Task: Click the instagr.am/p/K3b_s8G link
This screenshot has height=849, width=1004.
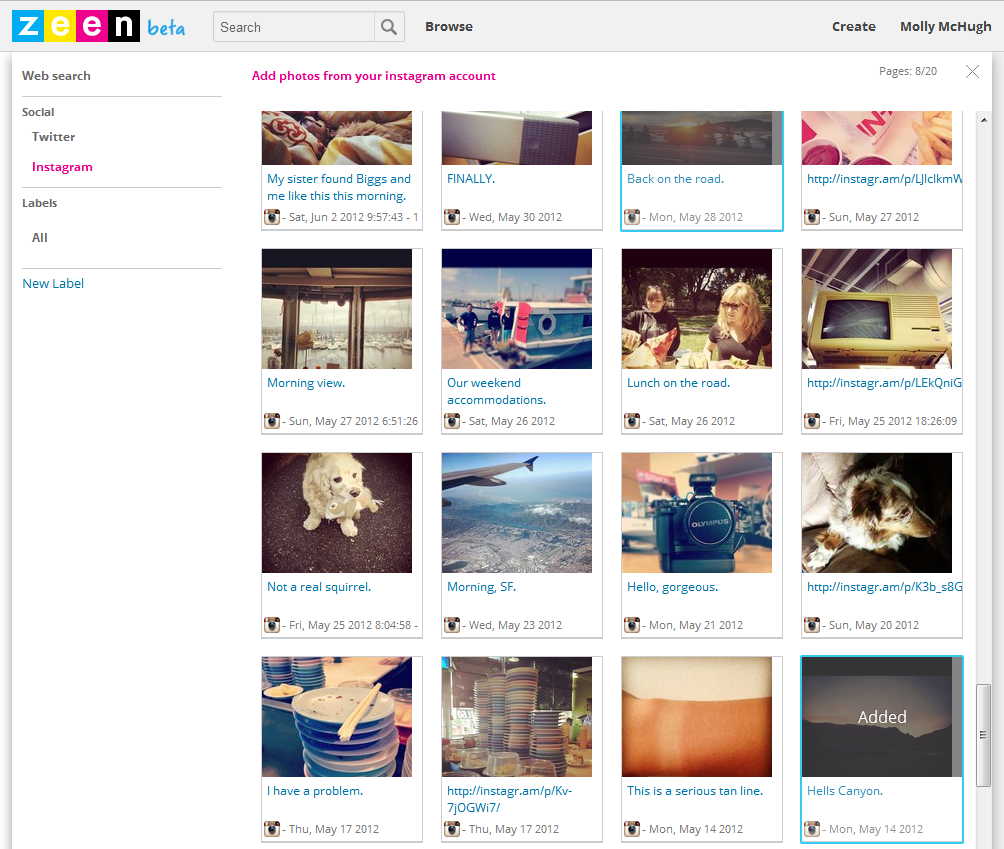Action: tap(884, 586)
